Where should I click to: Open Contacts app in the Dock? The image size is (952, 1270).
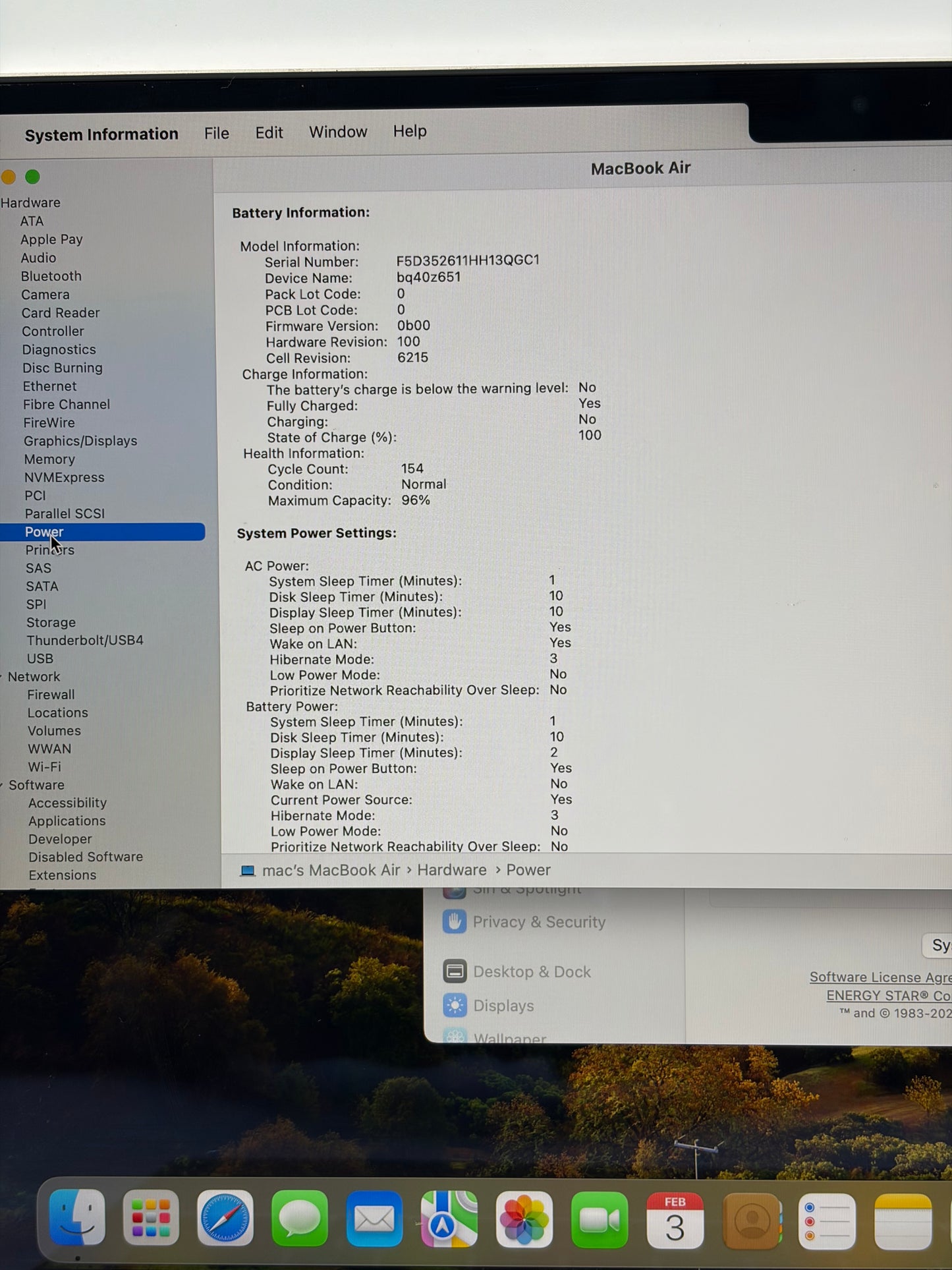coord(752,1221)
